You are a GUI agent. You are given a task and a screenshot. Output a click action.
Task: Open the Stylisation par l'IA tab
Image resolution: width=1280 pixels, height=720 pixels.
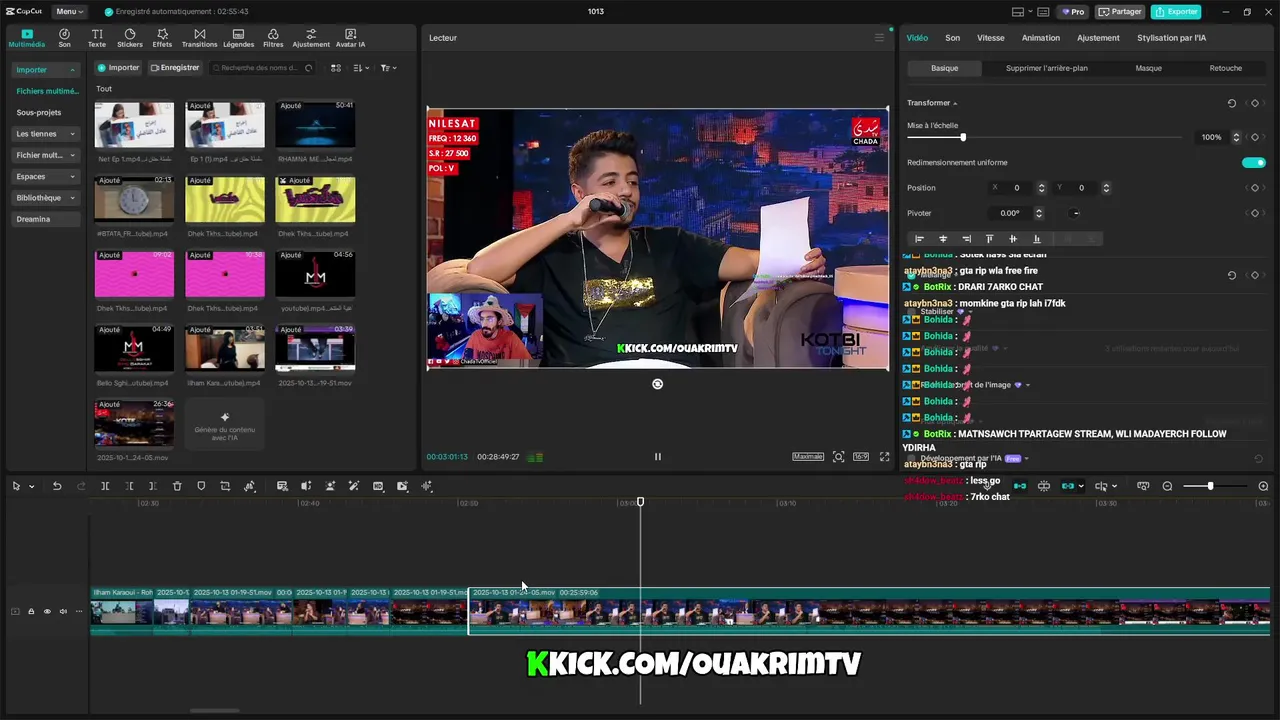point(1171,38)
